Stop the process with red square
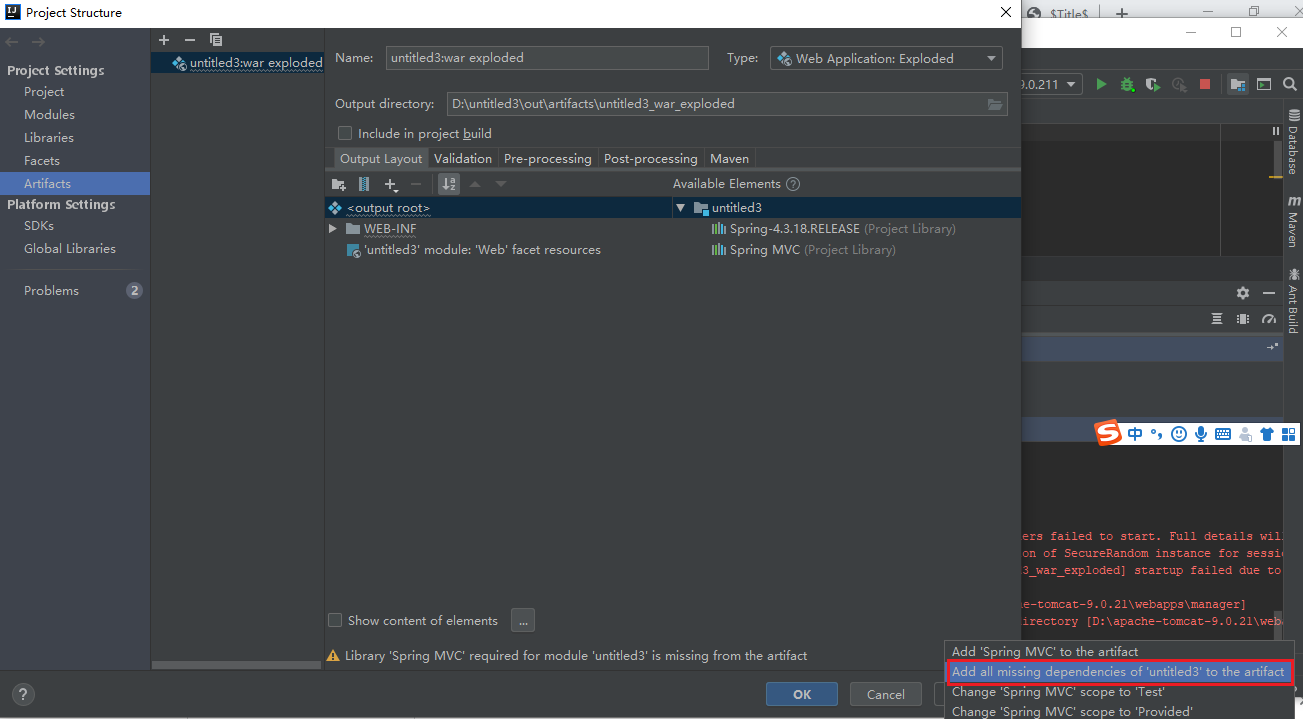 pos(1205,85)
